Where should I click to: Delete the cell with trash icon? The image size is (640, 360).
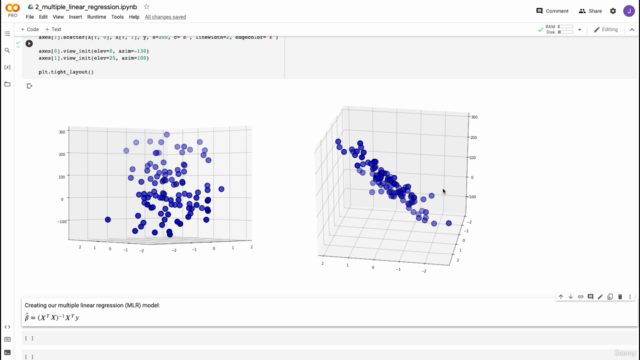(x=620, y=297)
